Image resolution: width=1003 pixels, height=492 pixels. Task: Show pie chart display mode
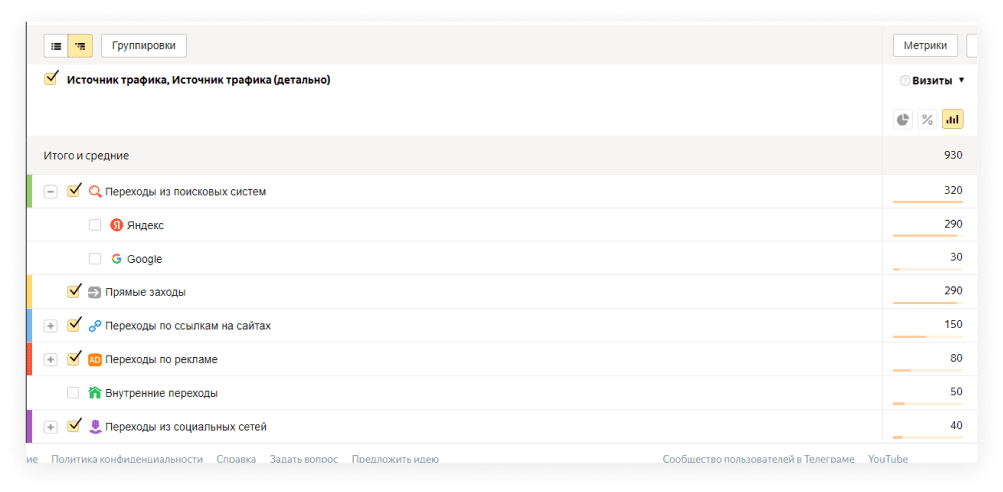coord(902,120)
